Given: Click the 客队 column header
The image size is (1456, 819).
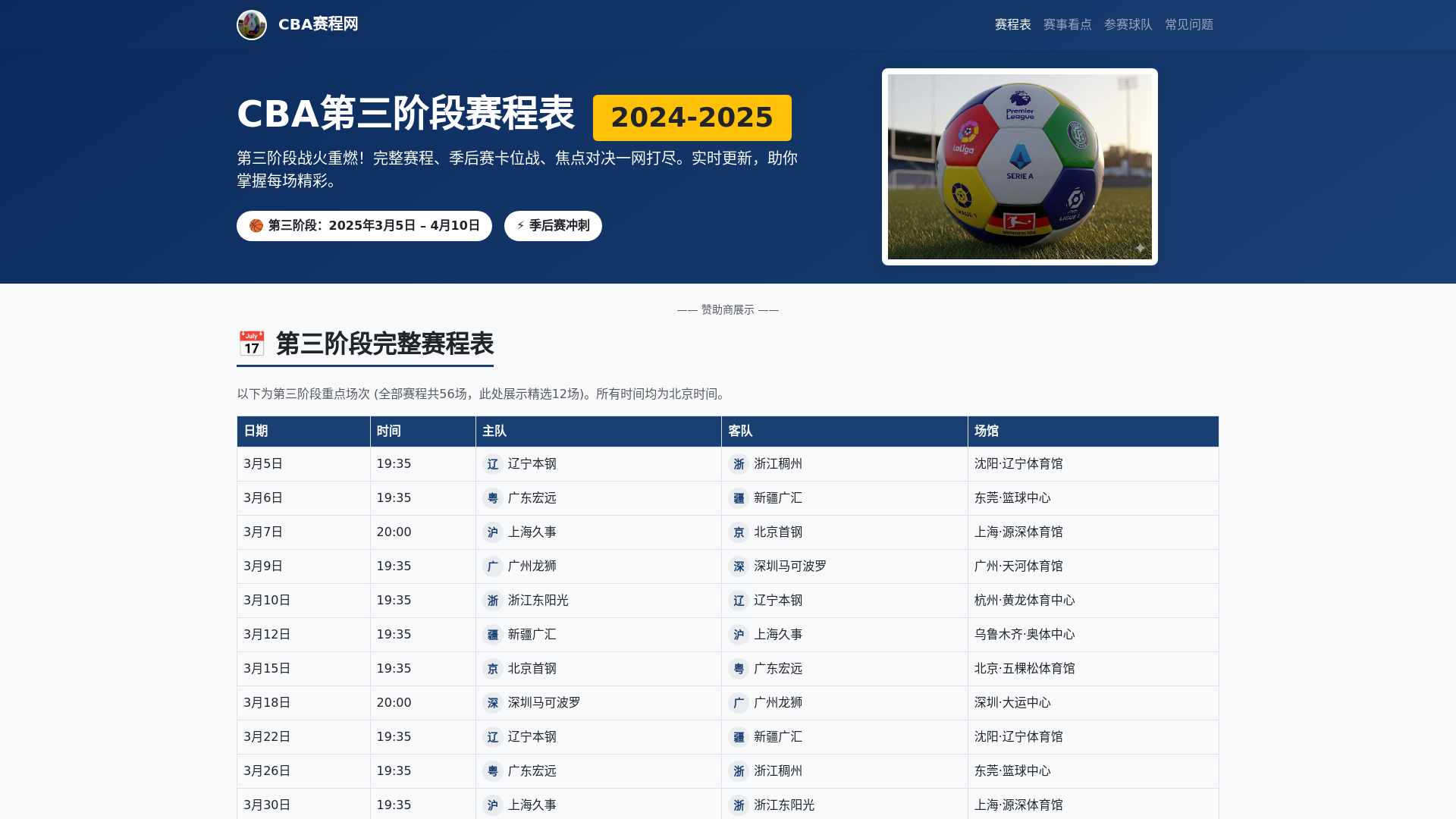Looking at the screenshot, I should point(844,431).
